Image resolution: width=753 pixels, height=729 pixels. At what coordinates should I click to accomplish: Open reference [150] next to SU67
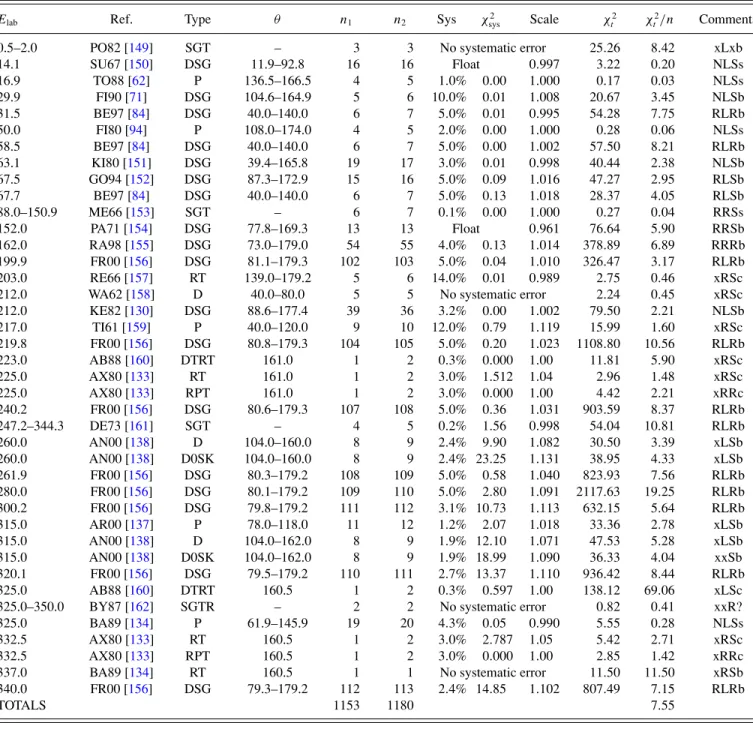pos(138,64)
